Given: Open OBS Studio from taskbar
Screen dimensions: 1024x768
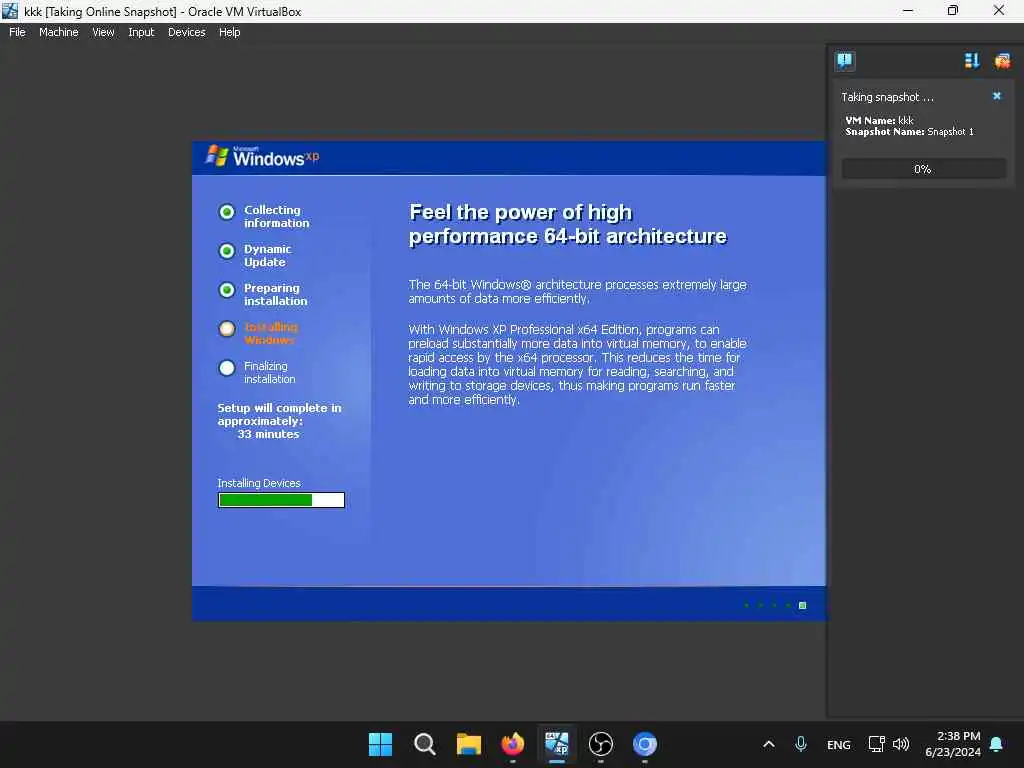Looking at the screenshot, I should [601, 744].
